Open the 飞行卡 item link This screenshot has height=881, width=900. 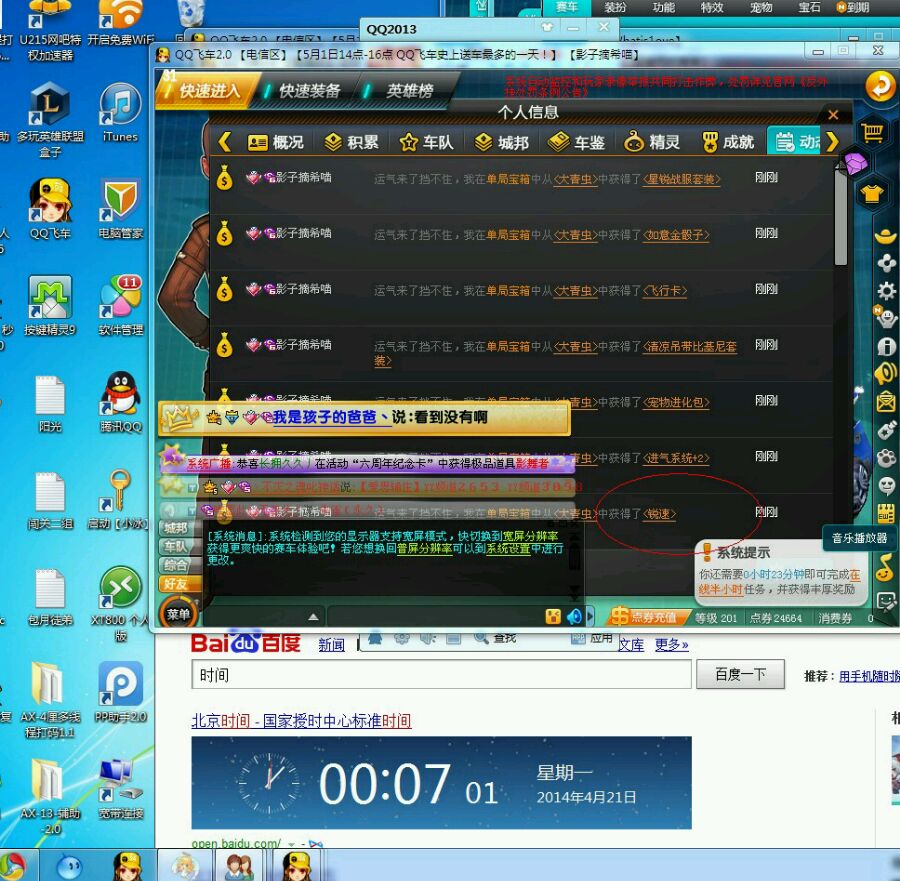tap(665, 290)
